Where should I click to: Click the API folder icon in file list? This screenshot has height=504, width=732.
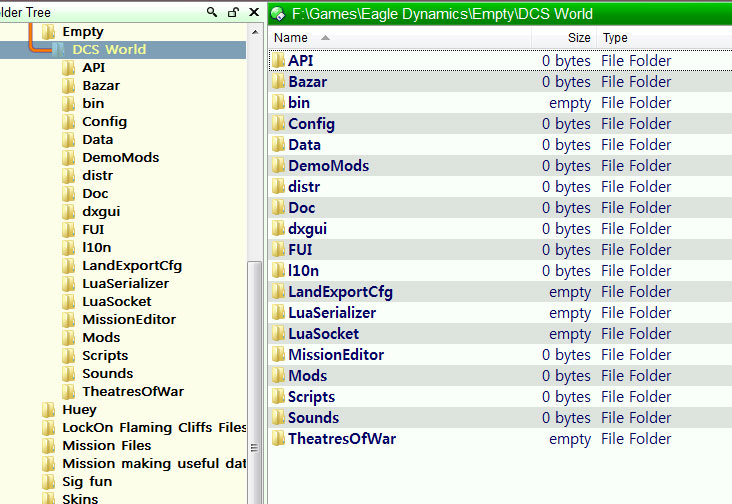click(278, 61)
